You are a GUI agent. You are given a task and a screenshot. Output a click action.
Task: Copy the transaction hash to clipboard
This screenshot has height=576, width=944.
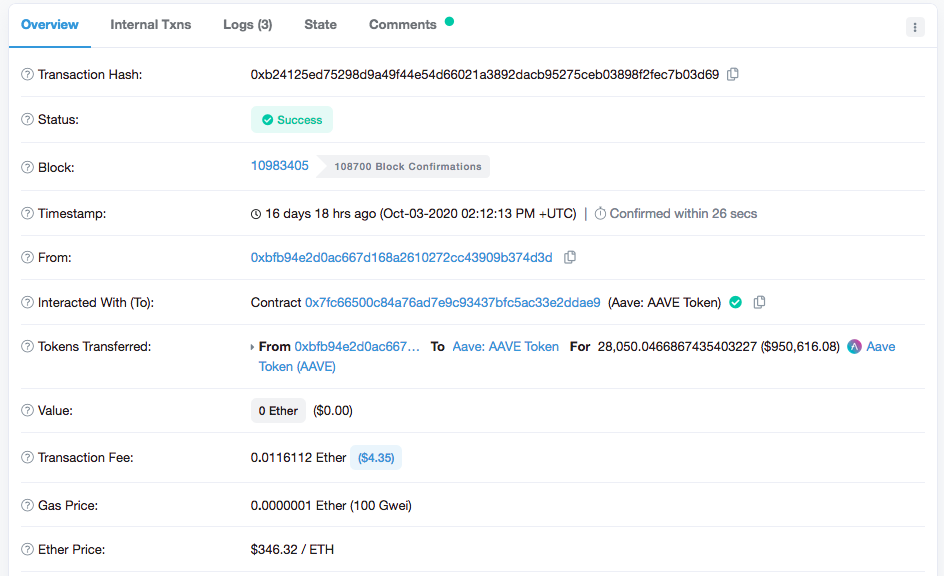point(733,74)
